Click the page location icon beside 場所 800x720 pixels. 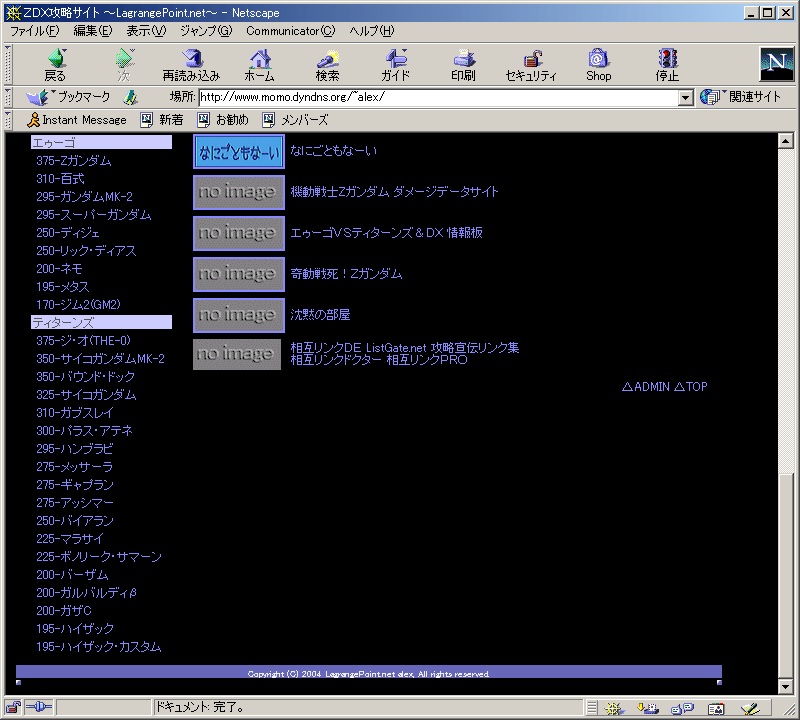point(131,97)
